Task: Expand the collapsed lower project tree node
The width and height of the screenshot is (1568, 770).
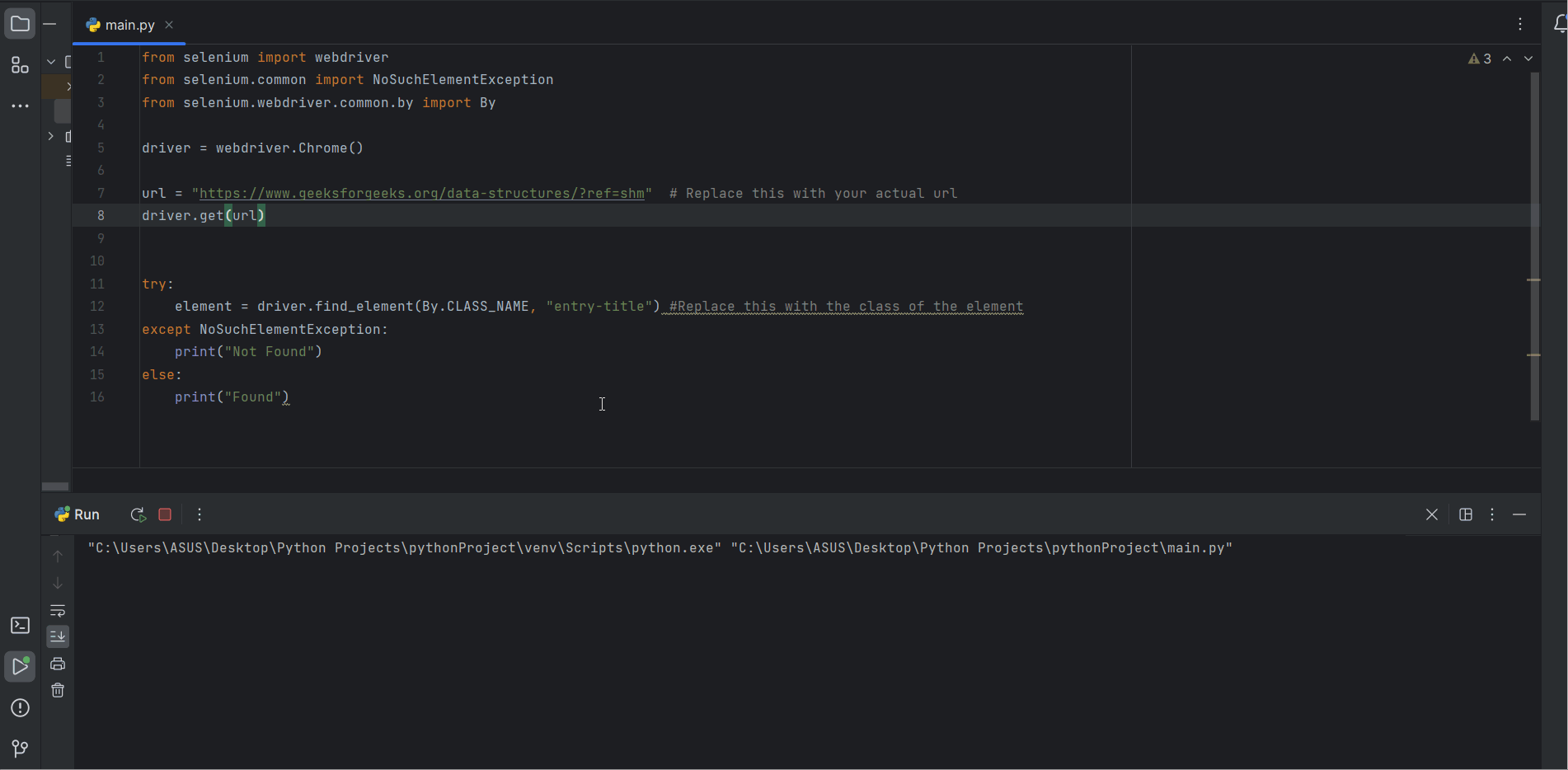Action: click(x=51, y=136)
